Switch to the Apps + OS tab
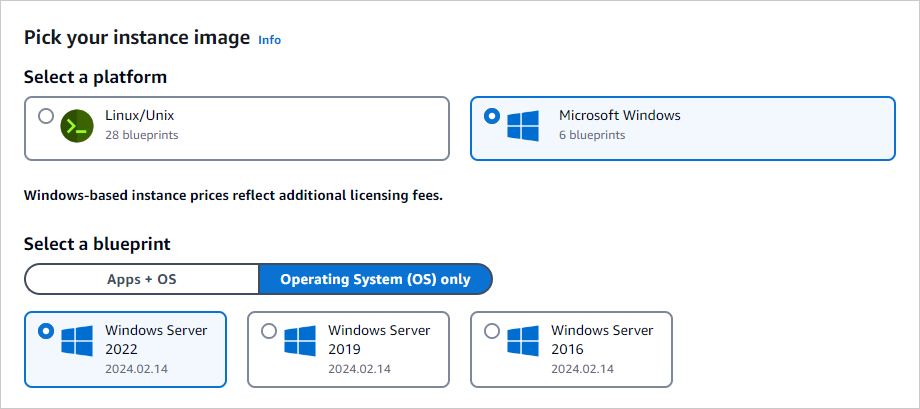 tap(141, 279)
